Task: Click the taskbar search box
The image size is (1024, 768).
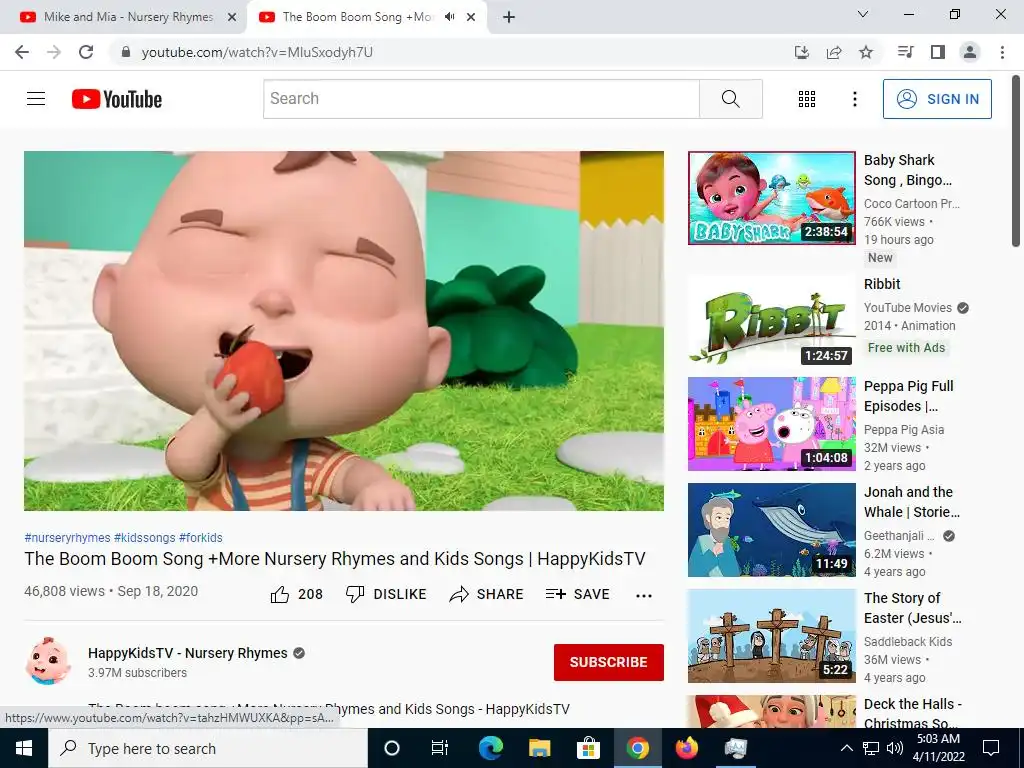Action: click(208, 748)
